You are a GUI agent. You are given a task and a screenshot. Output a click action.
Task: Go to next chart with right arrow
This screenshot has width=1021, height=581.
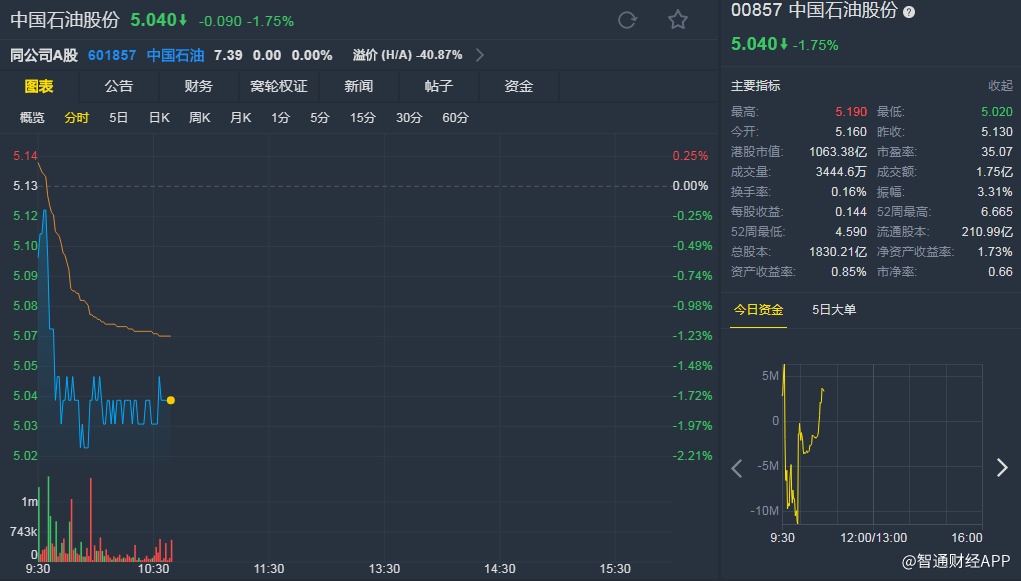(x=1002, y=468)
